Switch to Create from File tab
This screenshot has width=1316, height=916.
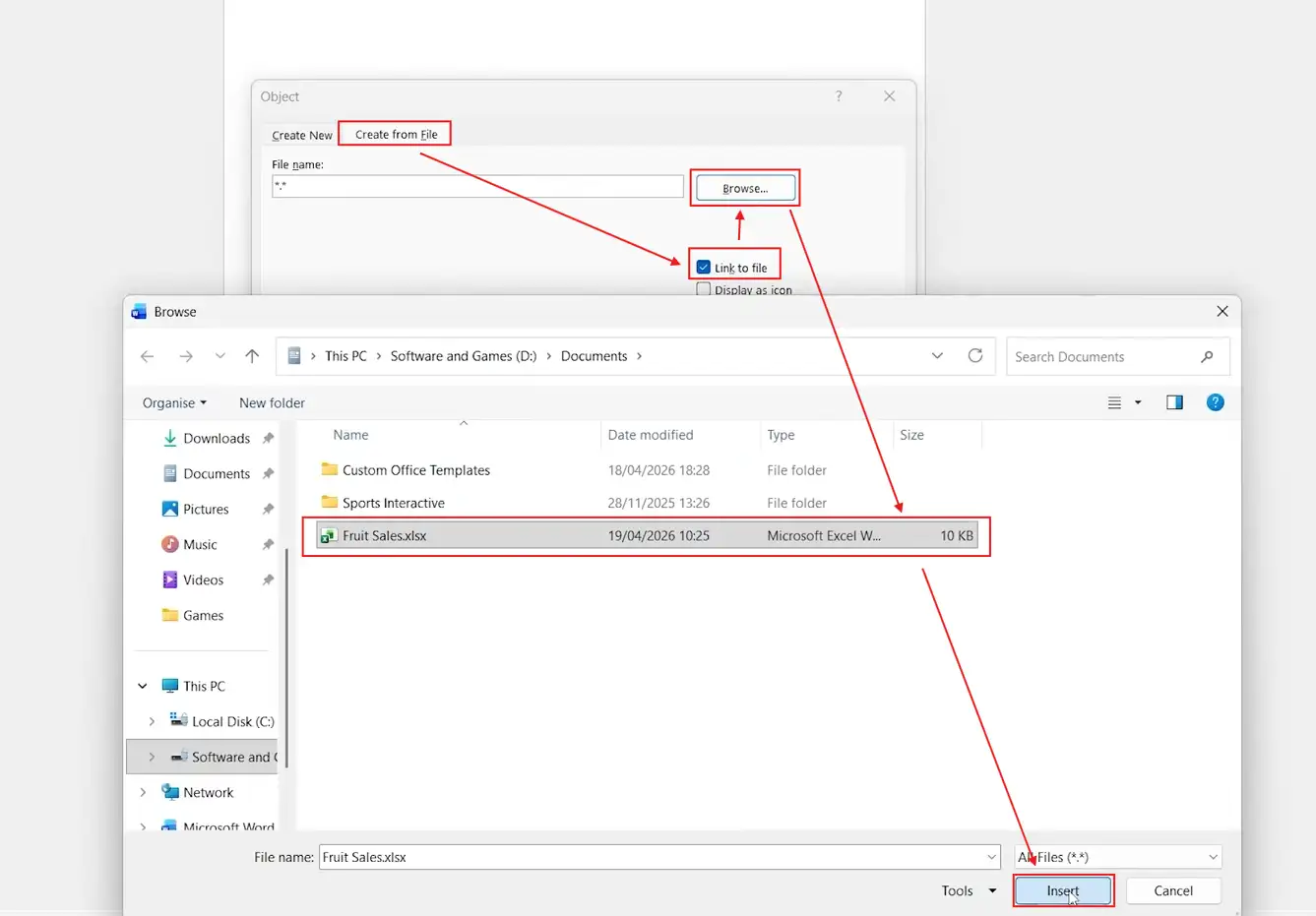pyautogui.click(x=396, y=134)
